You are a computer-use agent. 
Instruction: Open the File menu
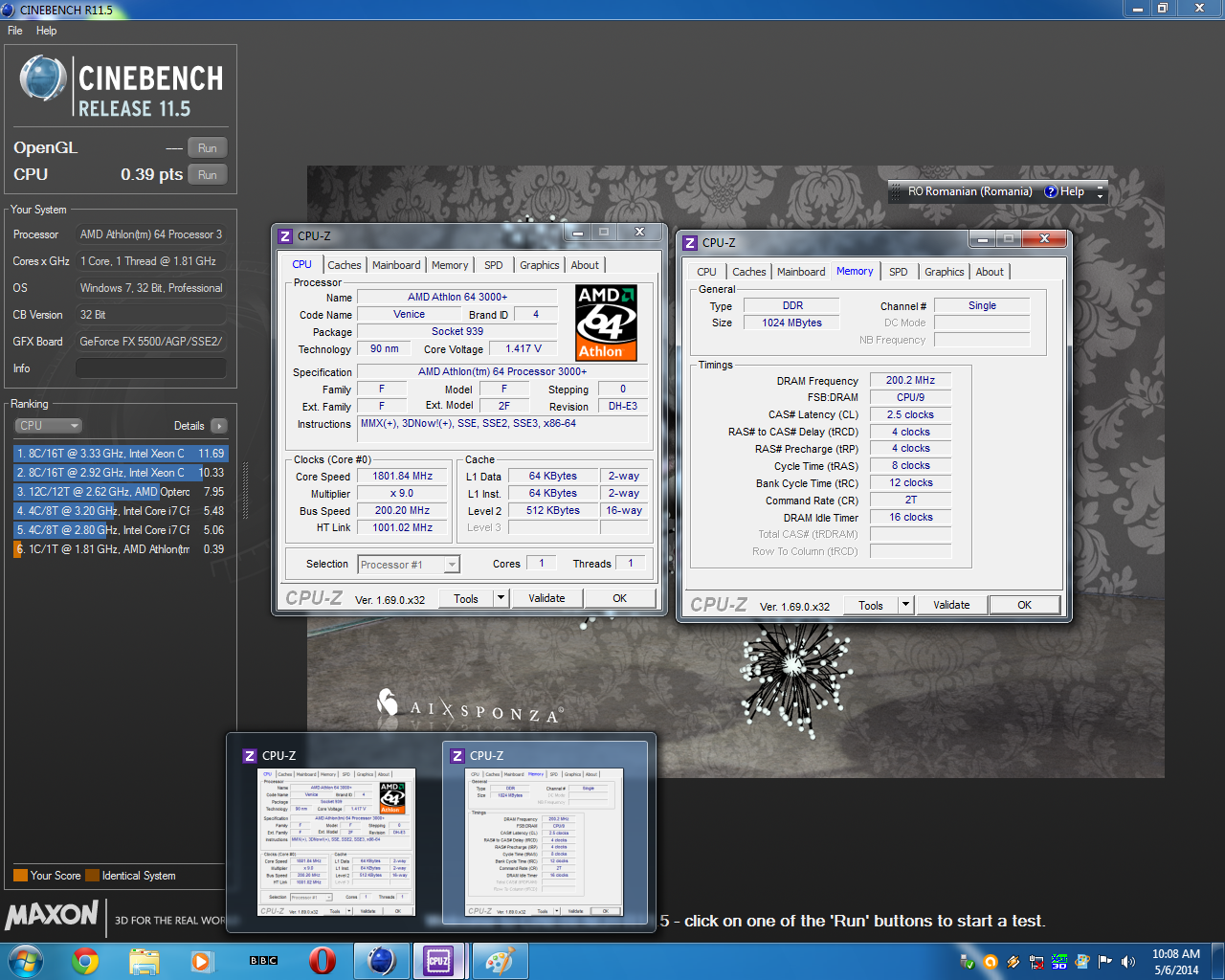(15, 31)
